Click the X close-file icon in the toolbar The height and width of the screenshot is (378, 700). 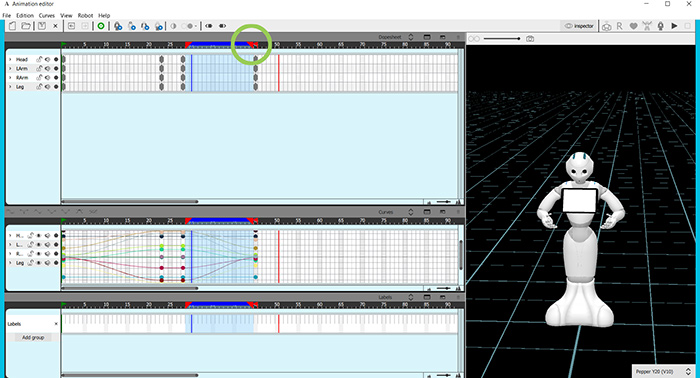(55, 26)
